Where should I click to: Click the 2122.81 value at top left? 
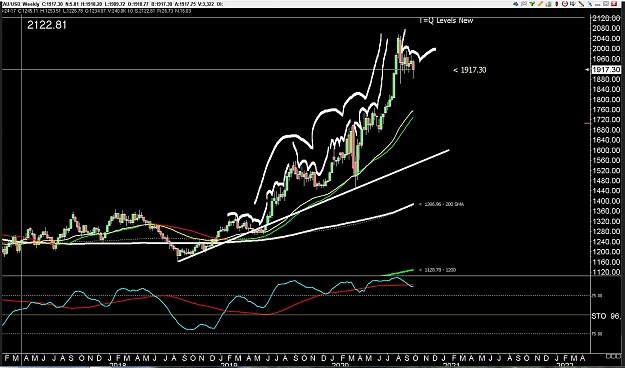tap(47, 25)
